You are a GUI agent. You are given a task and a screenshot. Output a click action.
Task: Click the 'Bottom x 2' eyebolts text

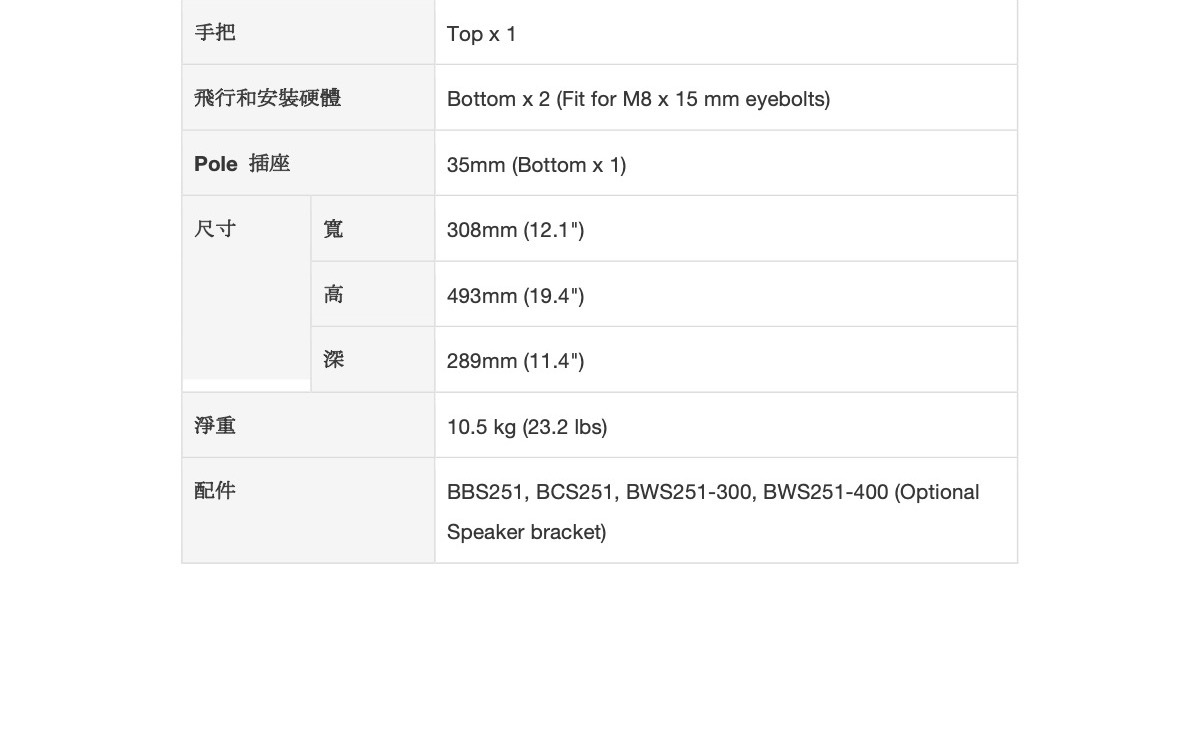click(x=638, y=99)
